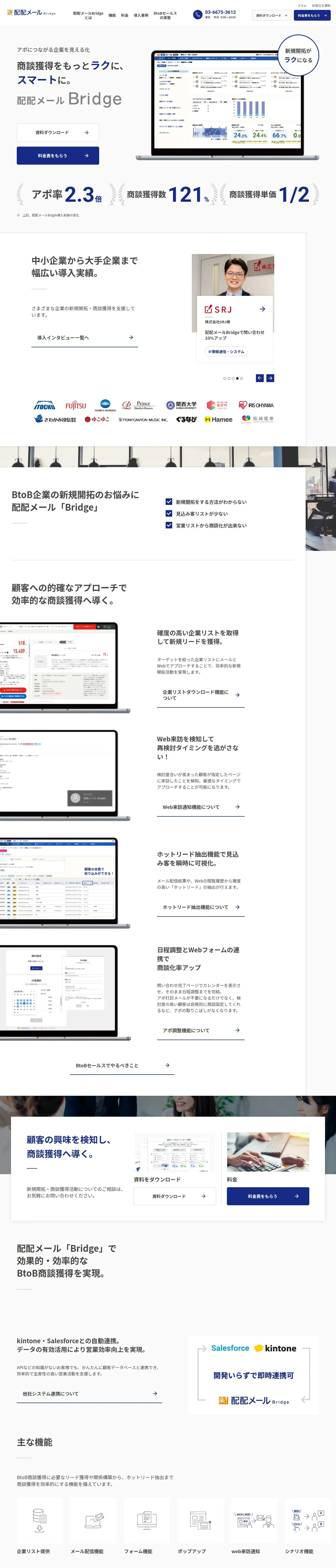Open the 機能 nav item
The image size is (336, 1568).
112,15
